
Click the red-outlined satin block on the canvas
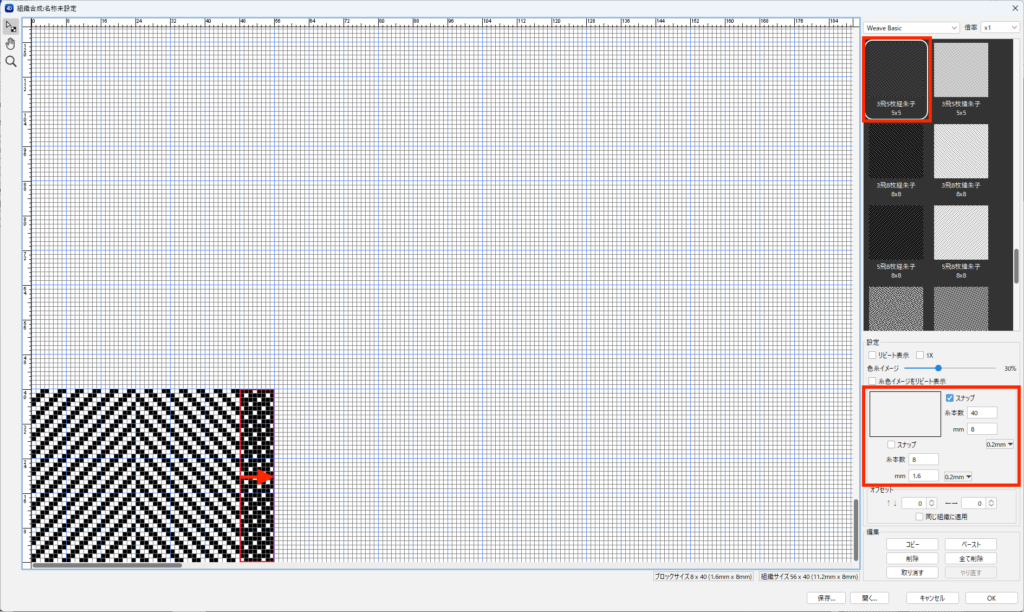pyautogui.click(x=257, y=475)
